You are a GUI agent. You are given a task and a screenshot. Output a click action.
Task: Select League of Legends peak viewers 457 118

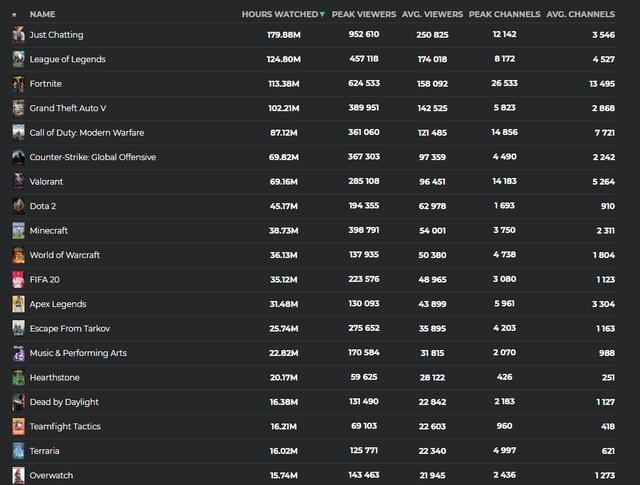[364, 59]
